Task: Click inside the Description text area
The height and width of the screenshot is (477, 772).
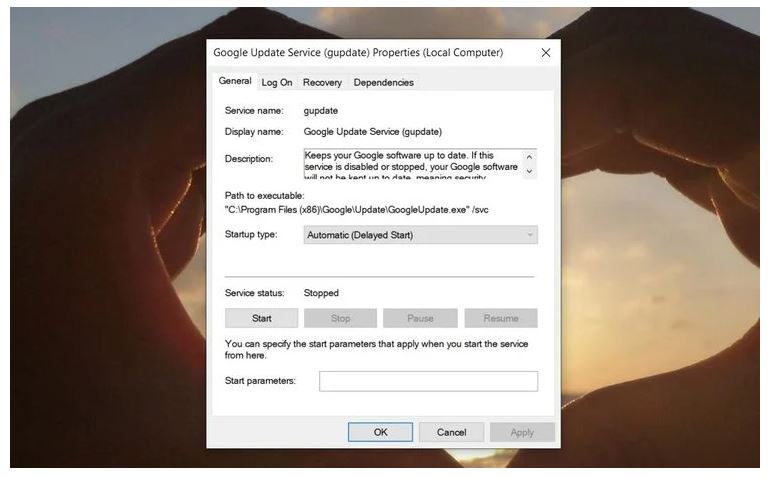Action: pyautogui.click(x=412, y=164)
